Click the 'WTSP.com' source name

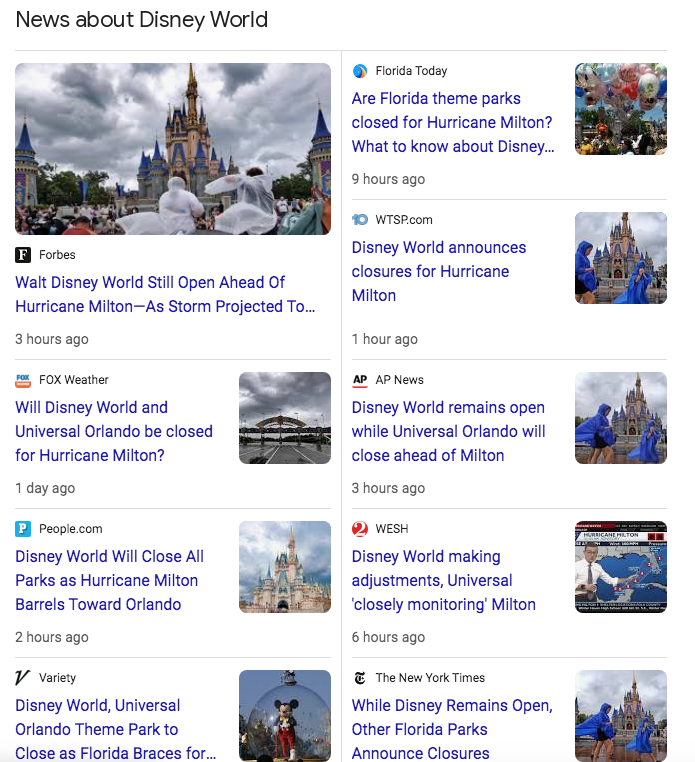coord(404,220)
